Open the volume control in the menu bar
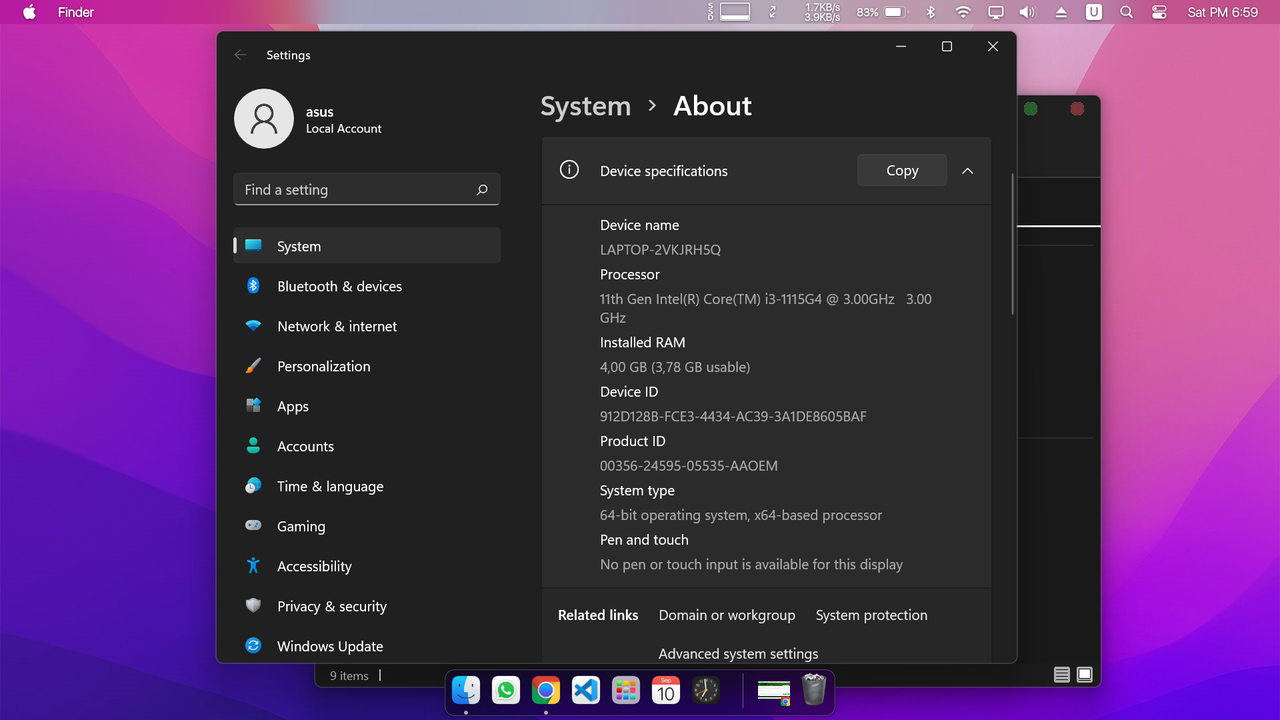This screenshot has height=720, width=1280. 1028,12
